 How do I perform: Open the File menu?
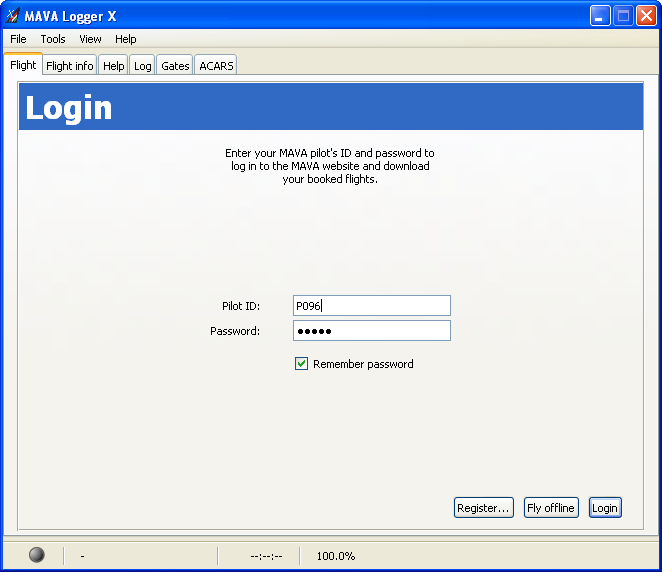pyautogui.click(x=18, y=39)
